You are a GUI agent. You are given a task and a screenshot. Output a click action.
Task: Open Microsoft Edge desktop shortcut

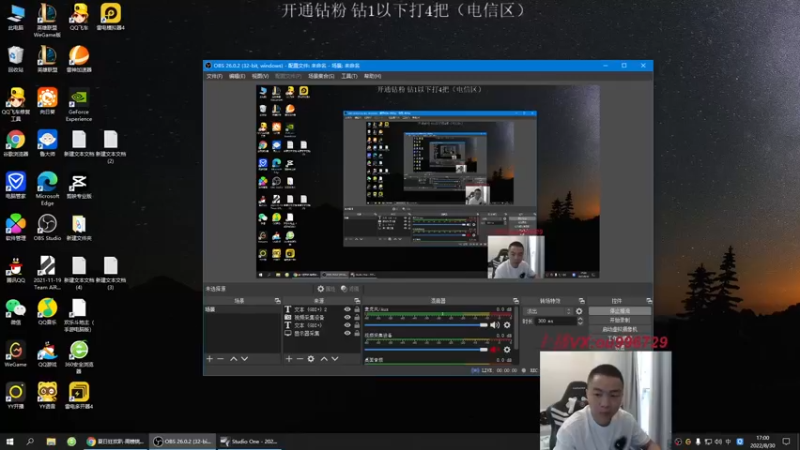(x=47, y=189)
